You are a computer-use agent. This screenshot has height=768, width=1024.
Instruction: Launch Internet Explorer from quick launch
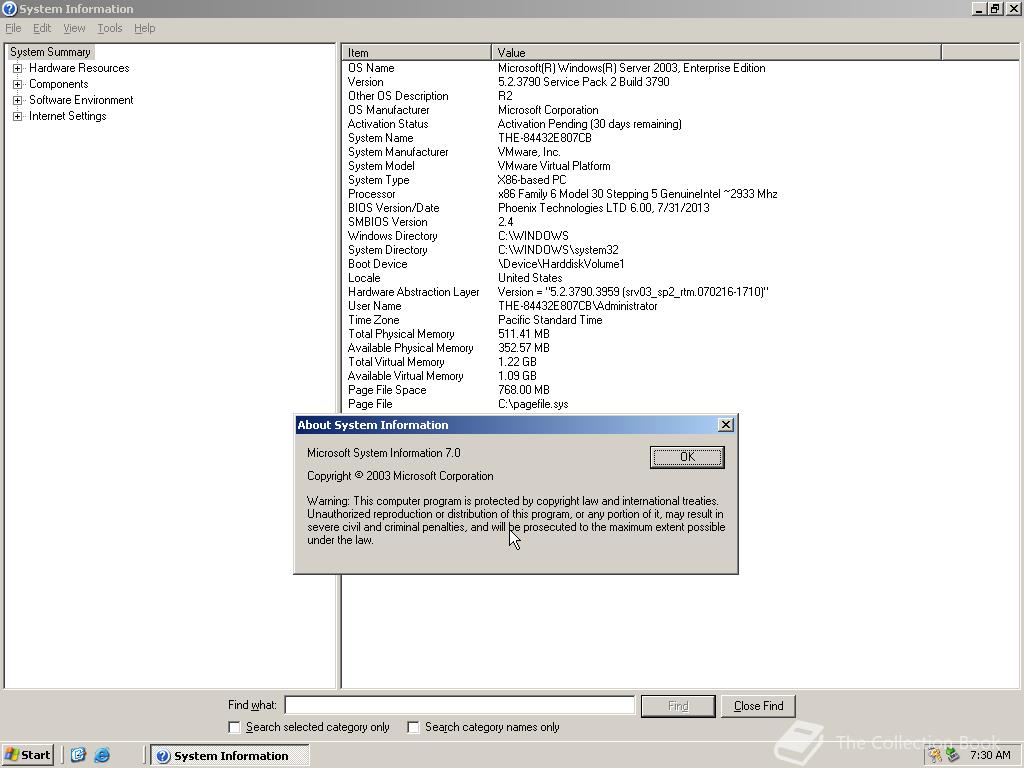(x=102, y=755)
